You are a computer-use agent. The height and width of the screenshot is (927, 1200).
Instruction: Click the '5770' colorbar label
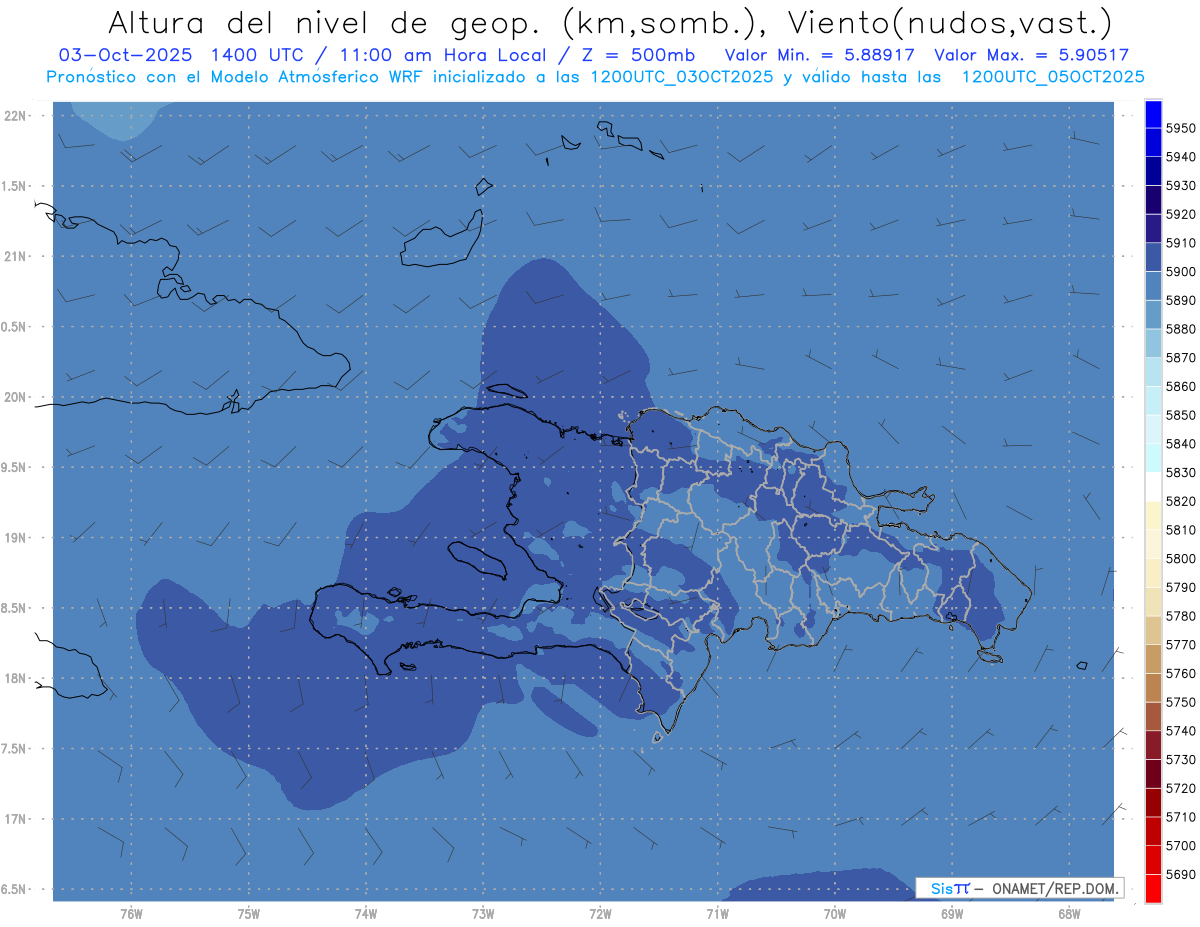(1181, 645)
